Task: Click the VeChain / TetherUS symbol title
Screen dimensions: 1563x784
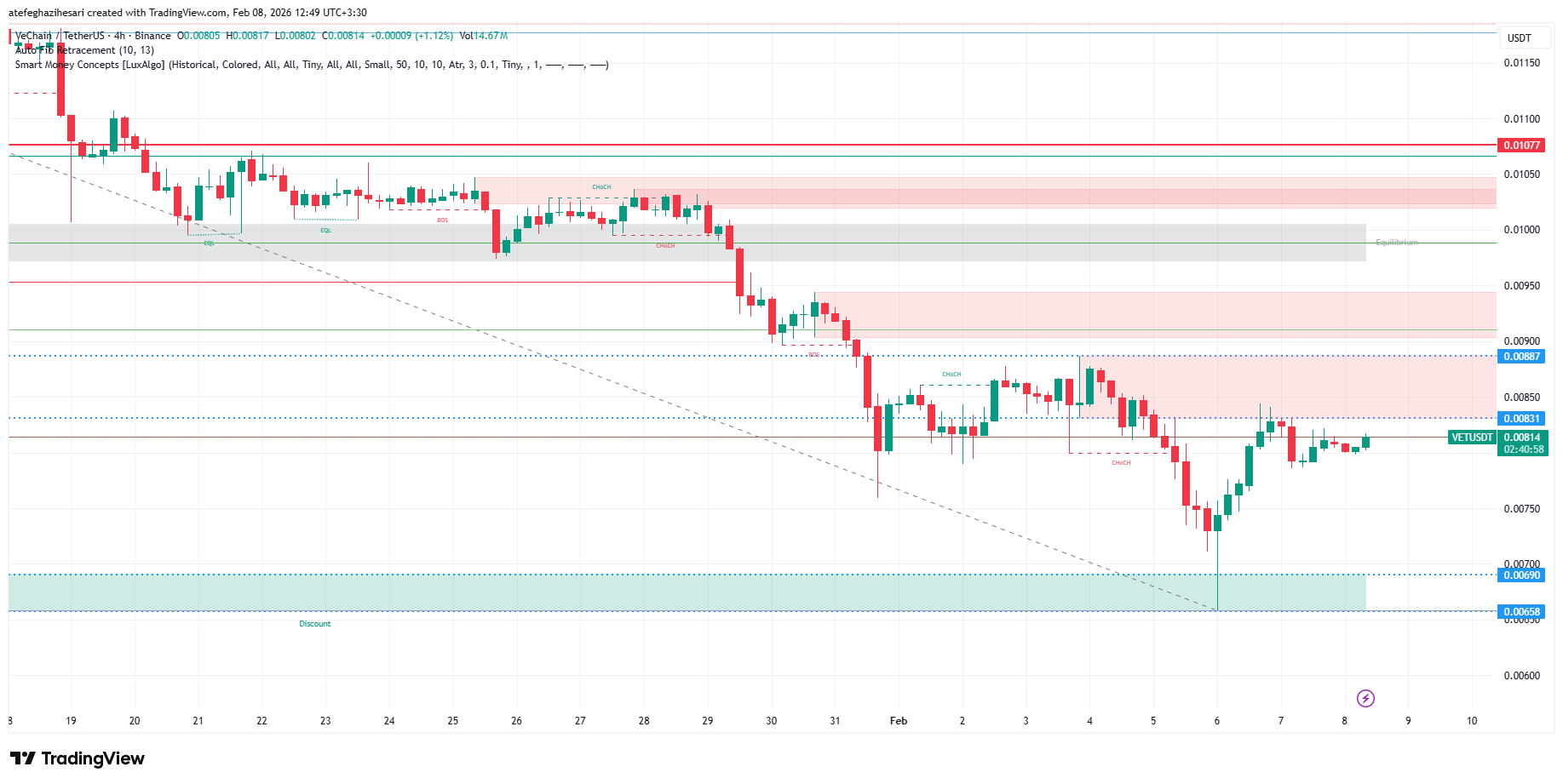Action: pyautogui.click(x=60, y=36)
